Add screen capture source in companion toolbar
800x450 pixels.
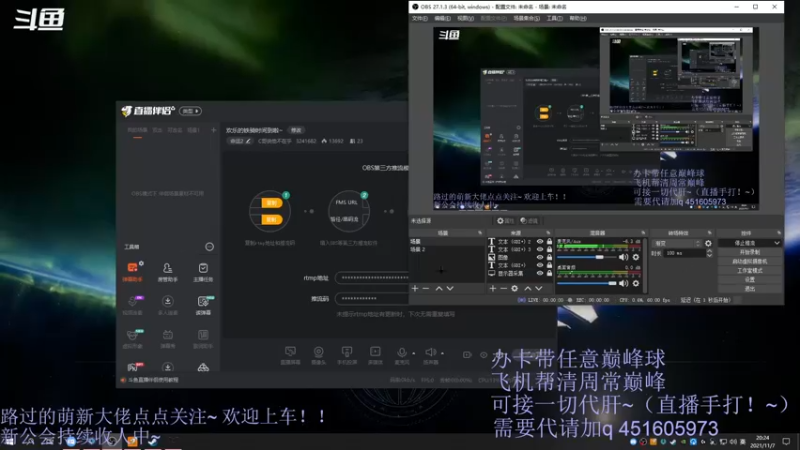(290, 355)
